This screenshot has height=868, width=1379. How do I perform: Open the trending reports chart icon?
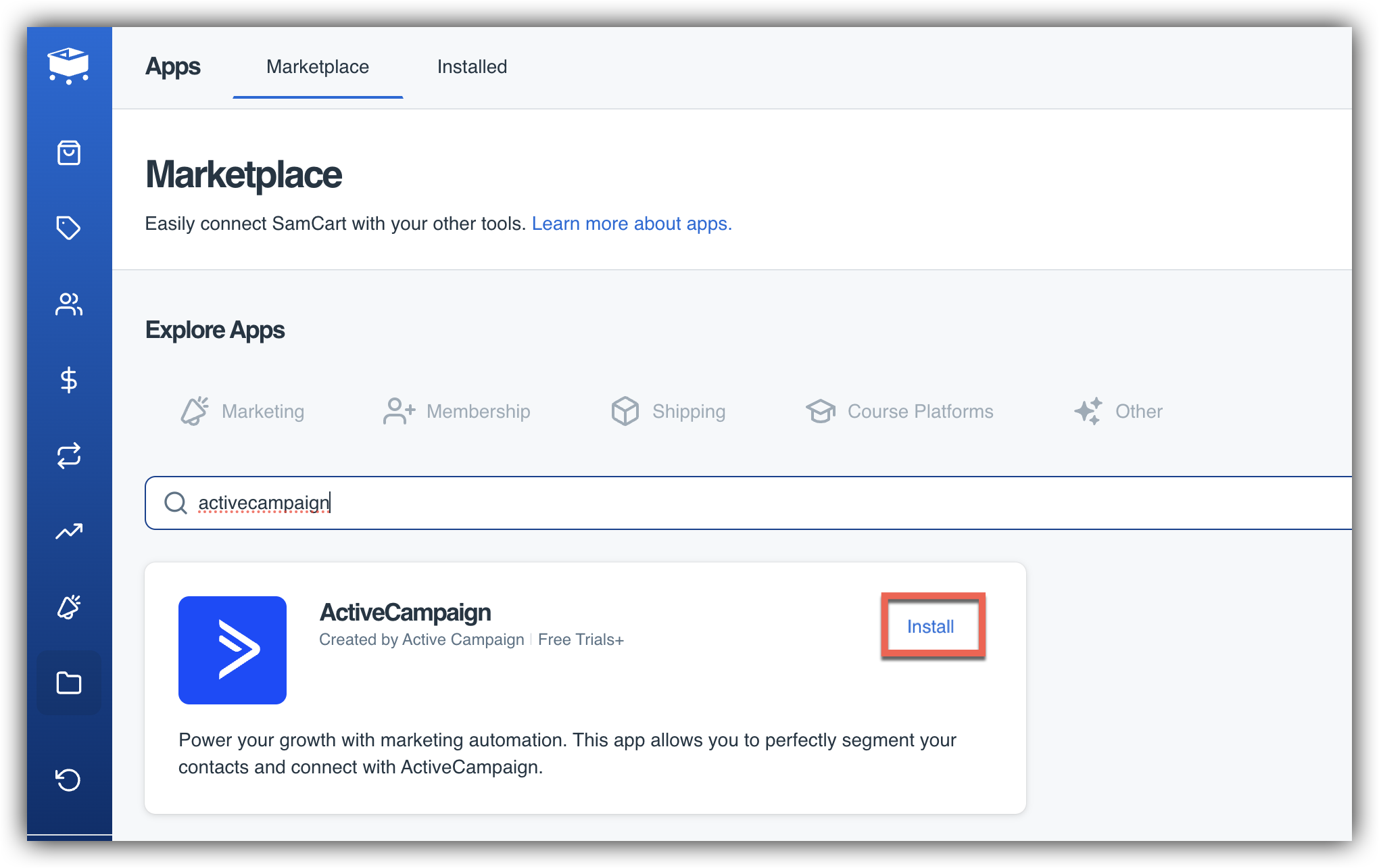coord(68,531)
